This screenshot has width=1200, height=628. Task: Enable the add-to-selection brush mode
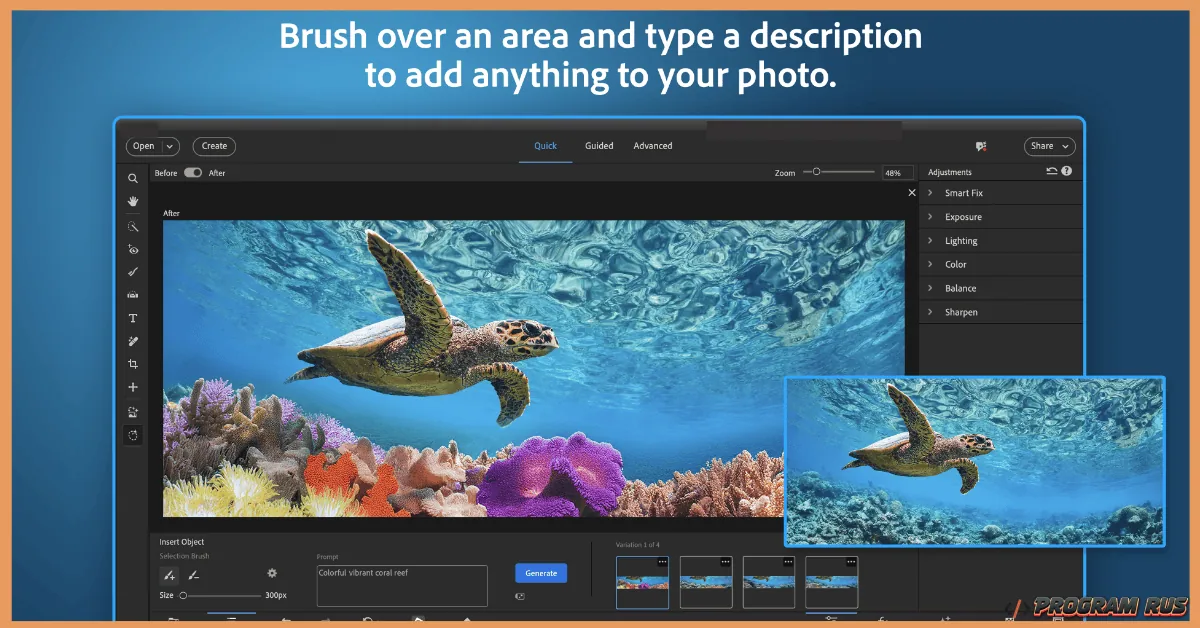coord(169,575)
